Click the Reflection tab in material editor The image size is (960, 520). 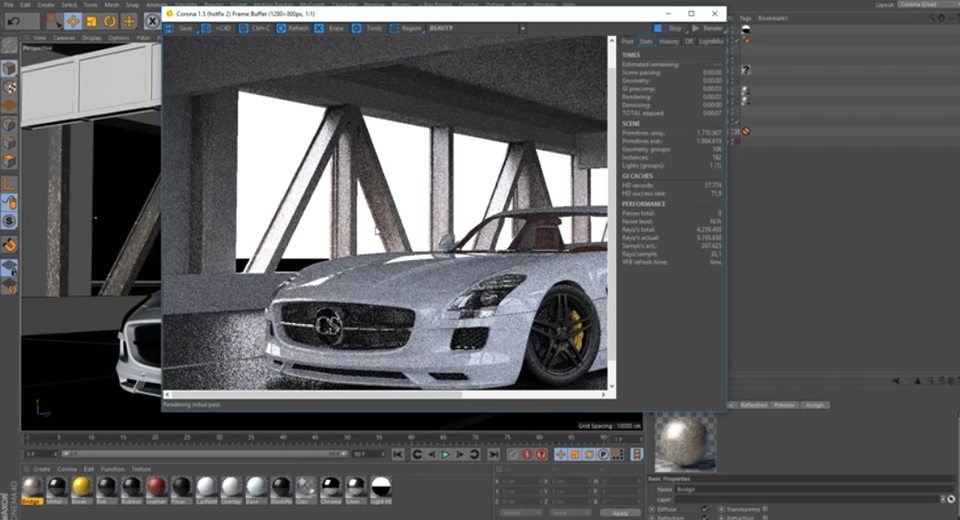coord(754,405)
